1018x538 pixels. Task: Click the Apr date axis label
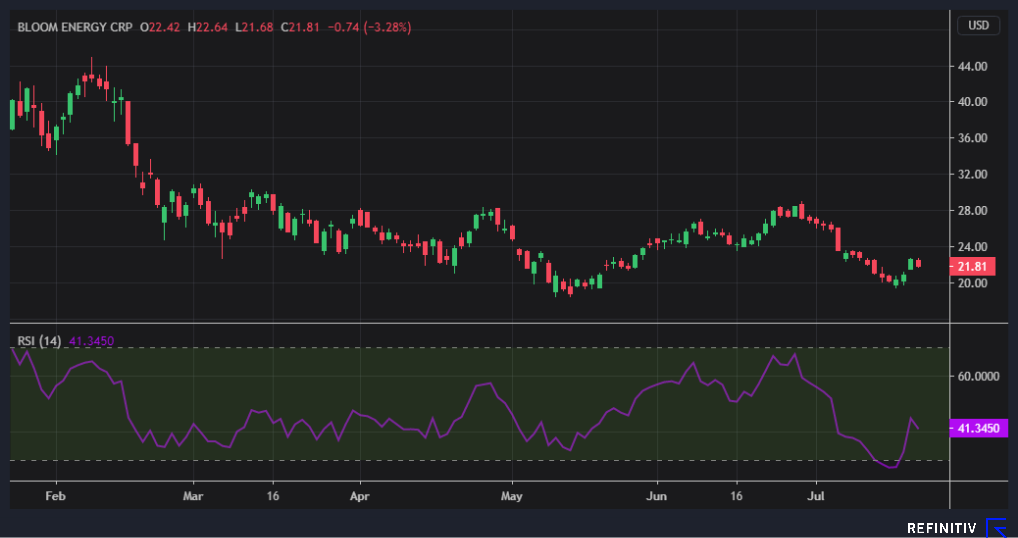[359, 496]
